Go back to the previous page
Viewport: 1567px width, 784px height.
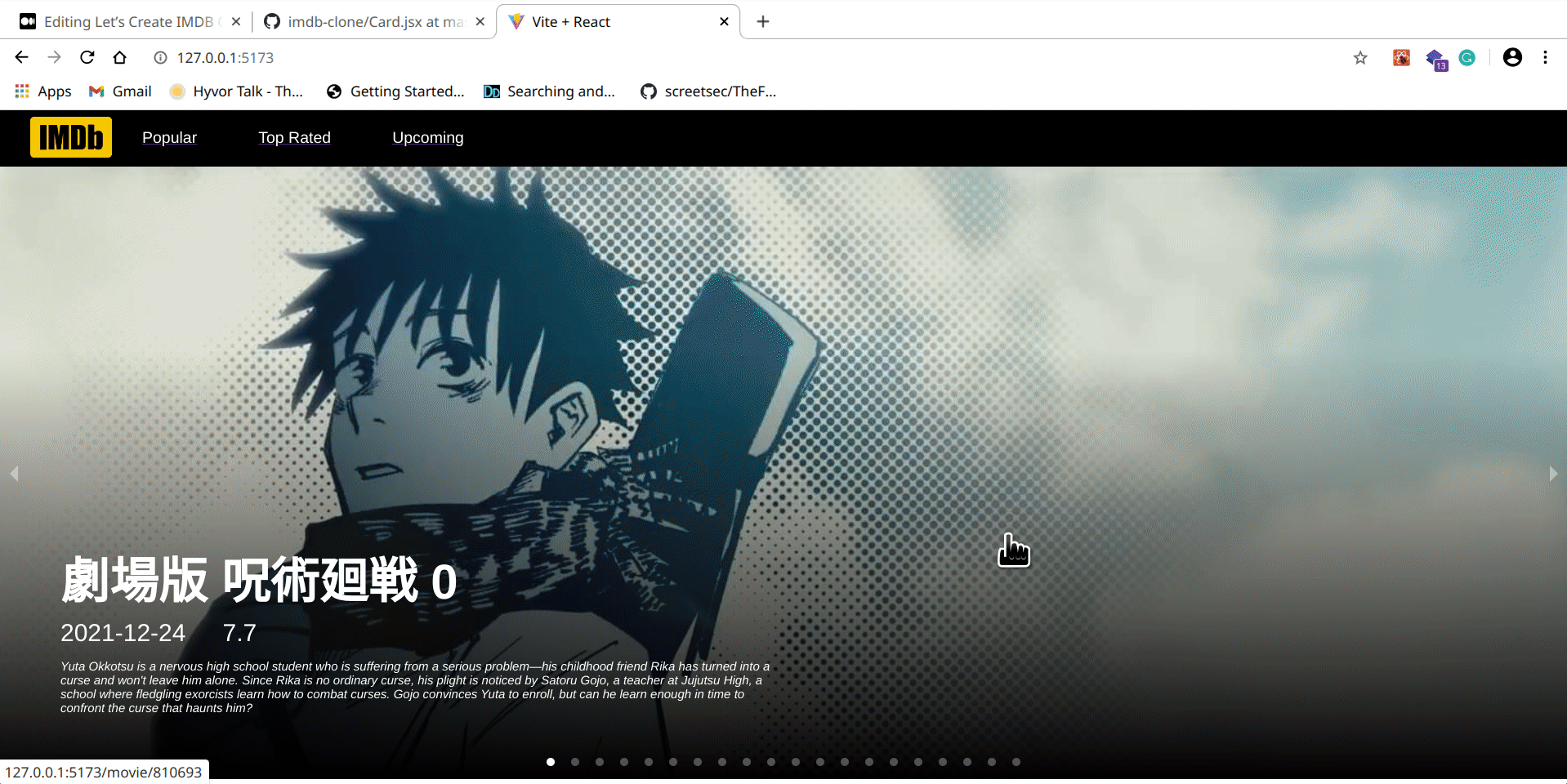(x=22, y=57)
